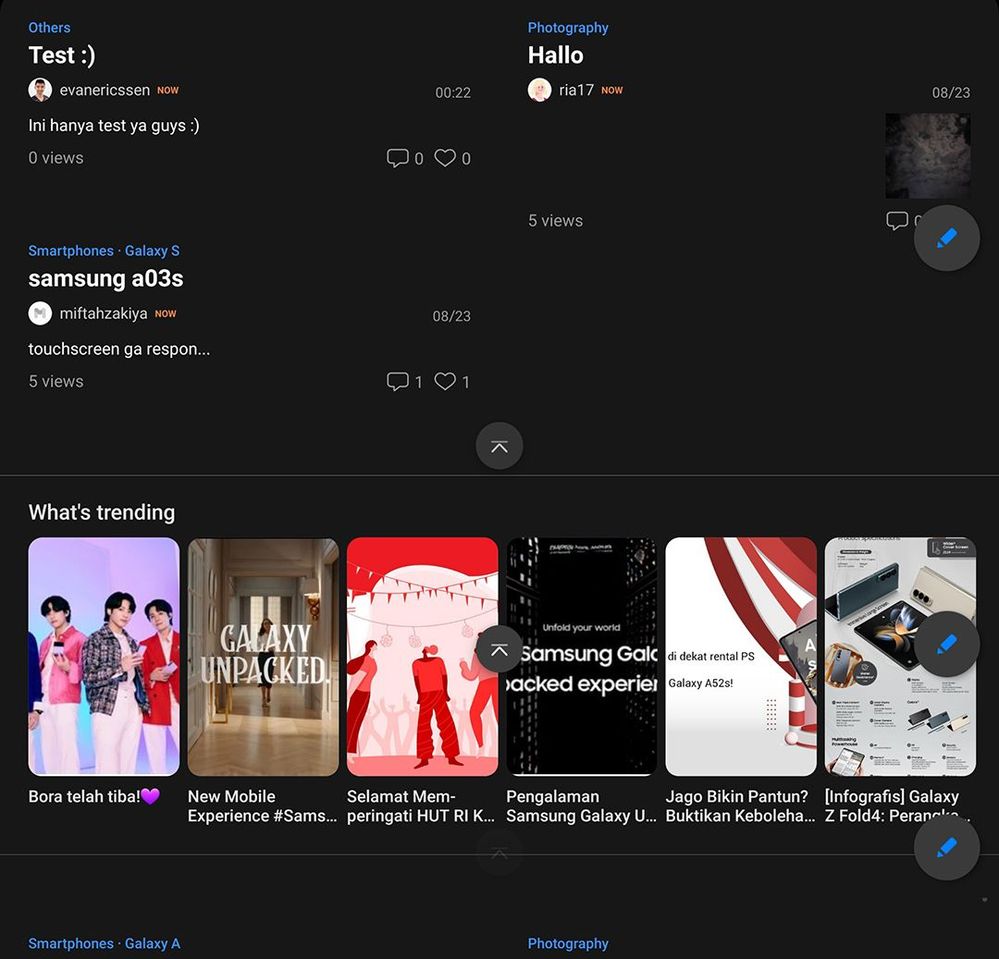This screenshot has height=959, width=999.
Task: Click the username miftahzakiya
Action: 103,313
